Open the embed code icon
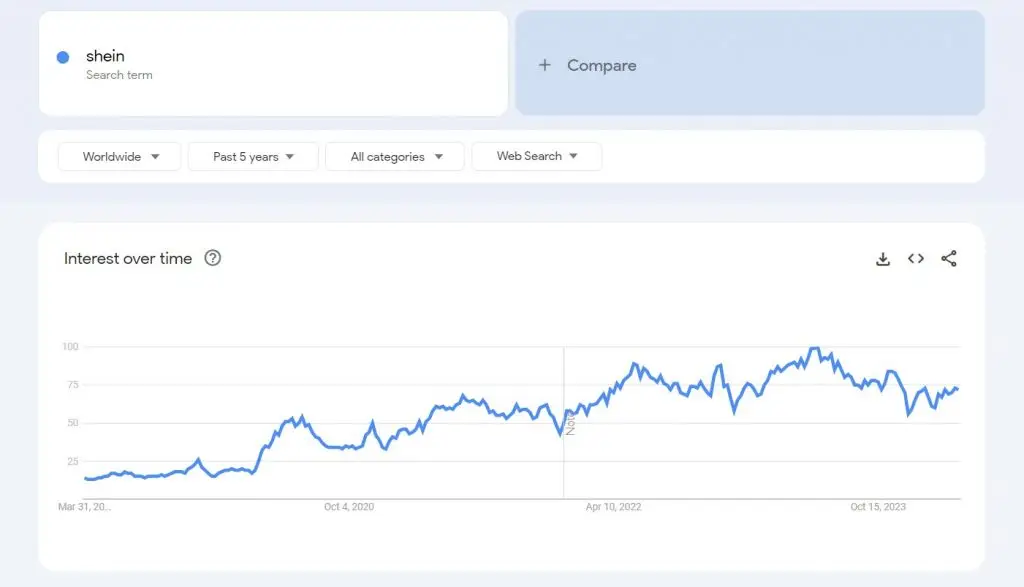Image resolution: width=1024 pixels, height=587 pixels. coord(916,259)
